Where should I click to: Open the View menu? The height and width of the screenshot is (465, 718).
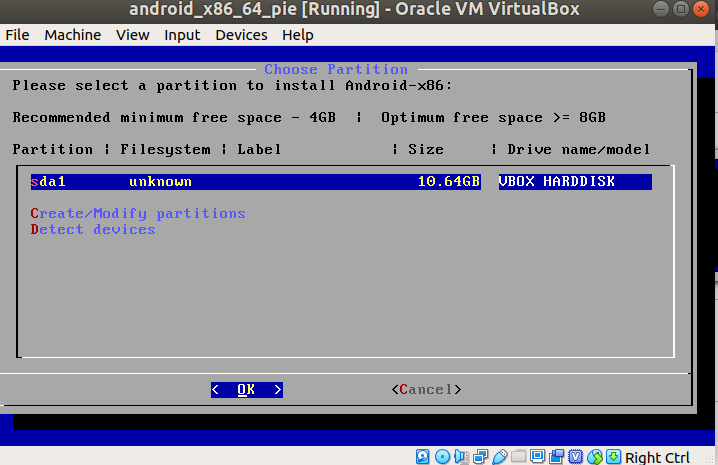point(132,35)
